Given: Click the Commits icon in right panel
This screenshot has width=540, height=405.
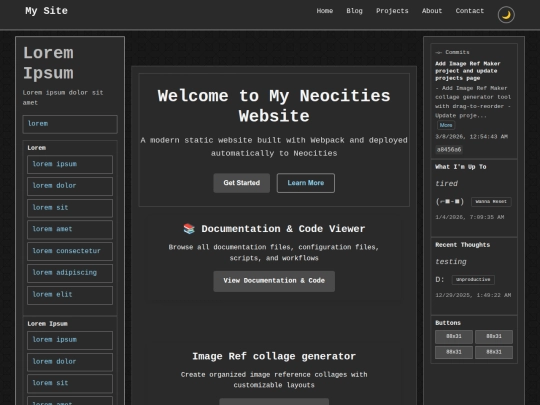Looking at the screenshot, I should point(438,52).
